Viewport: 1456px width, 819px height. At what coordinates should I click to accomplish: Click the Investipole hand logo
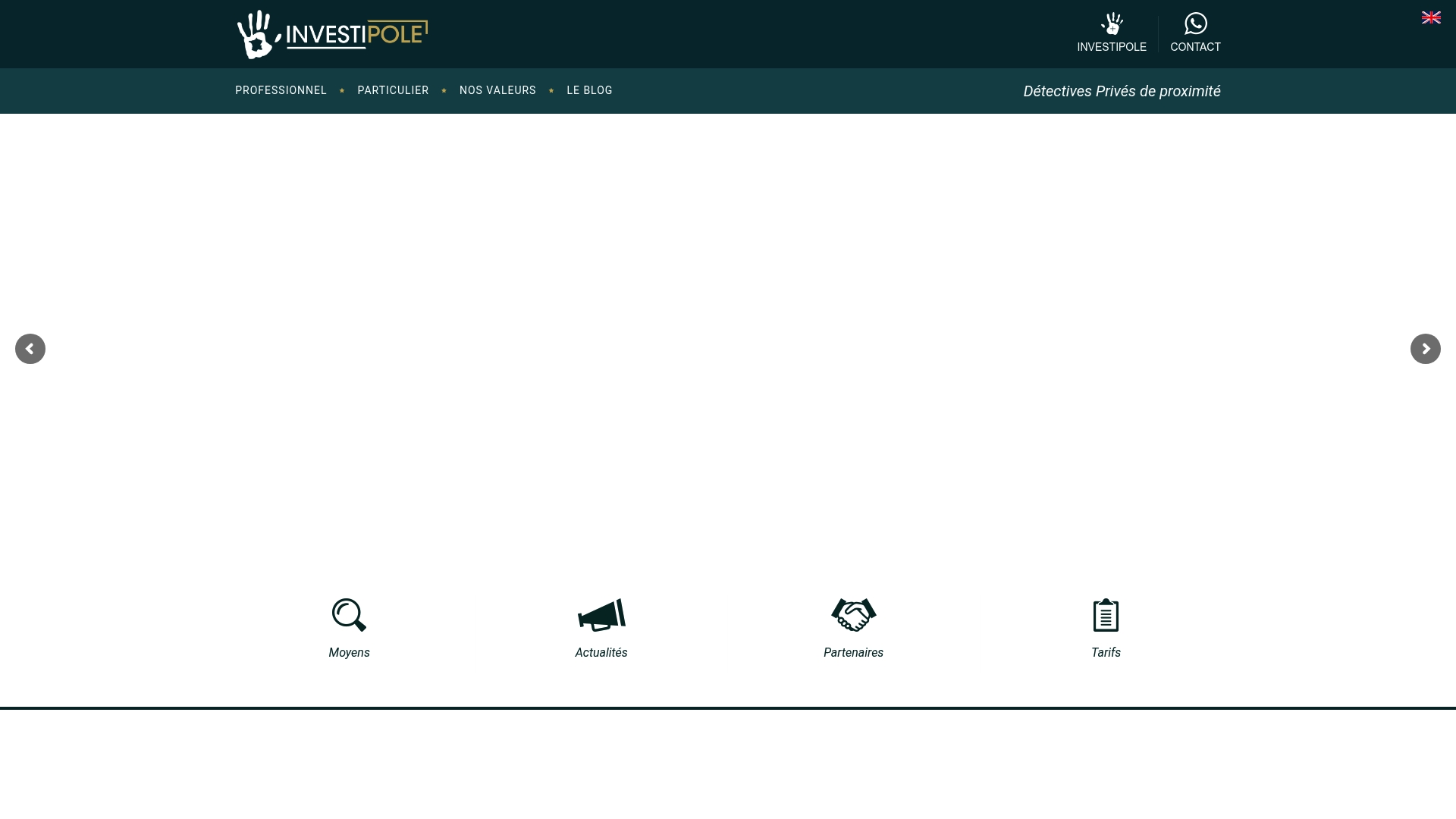click(332, 34)
